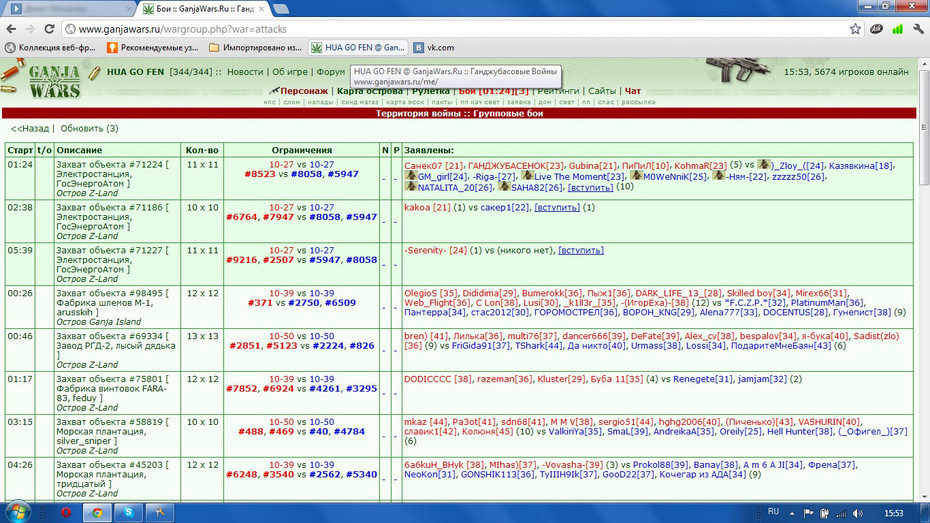Click the browser back arrow

(x=11, y=29)
